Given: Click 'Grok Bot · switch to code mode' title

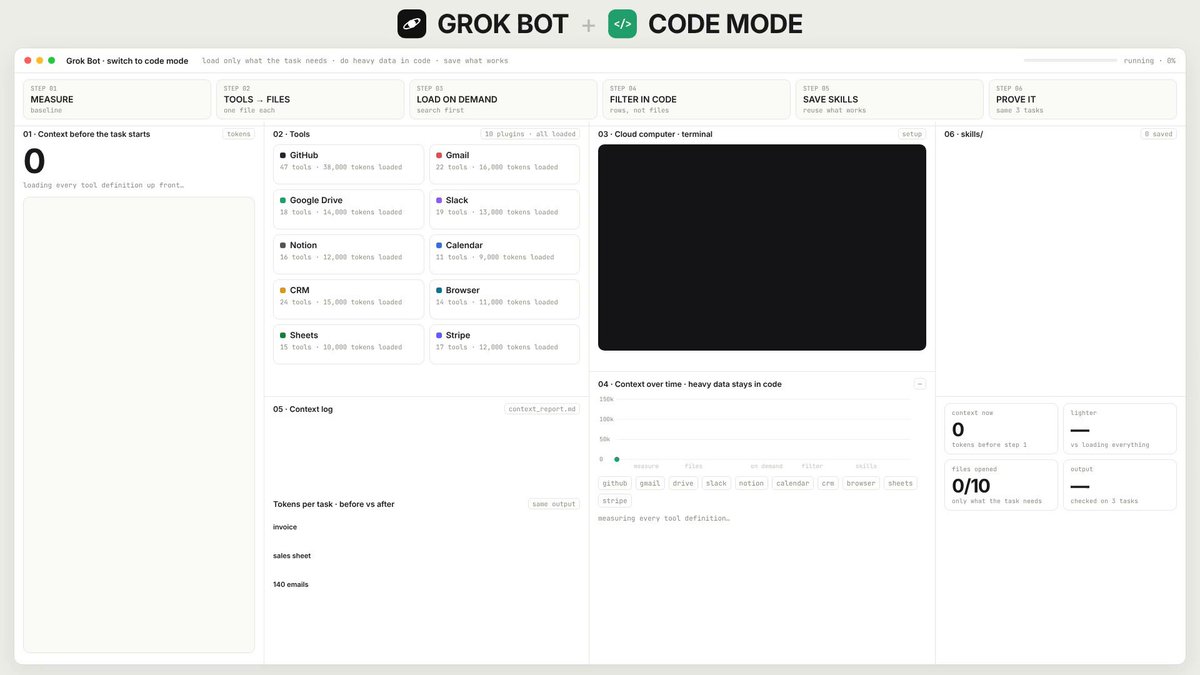Looking at the screenshot, I should click(x=127, y=61).
